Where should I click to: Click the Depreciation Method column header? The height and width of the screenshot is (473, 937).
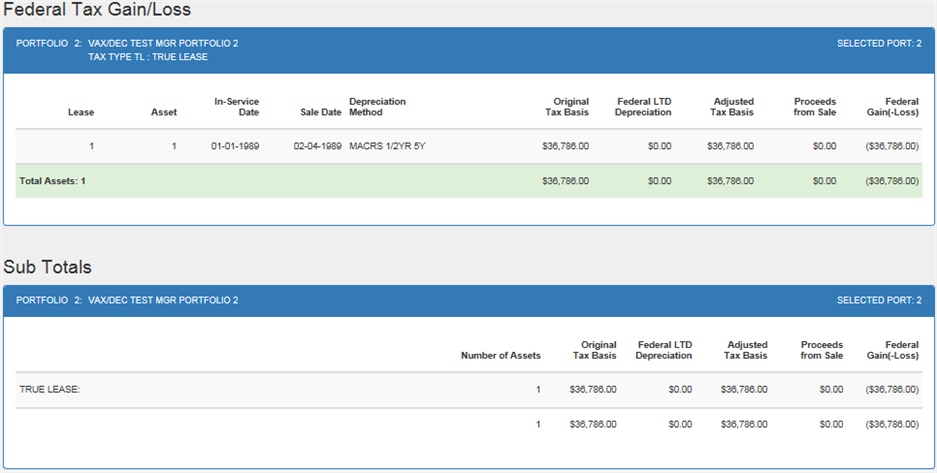click(x=378, y=107)
